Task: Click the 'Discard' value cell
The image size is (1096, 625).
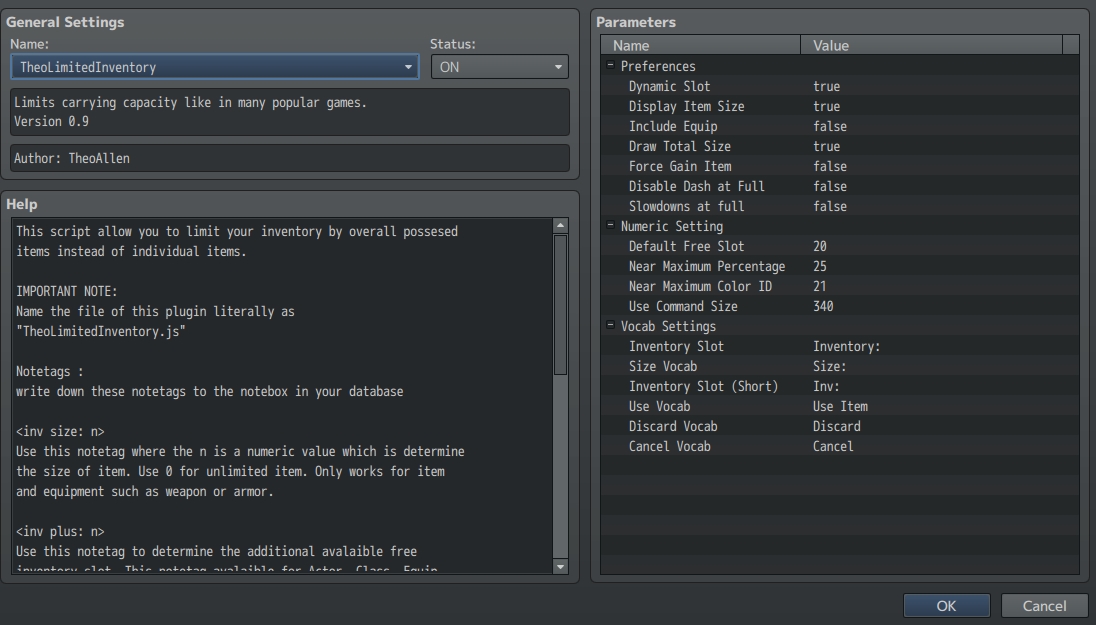Action: 836,426
